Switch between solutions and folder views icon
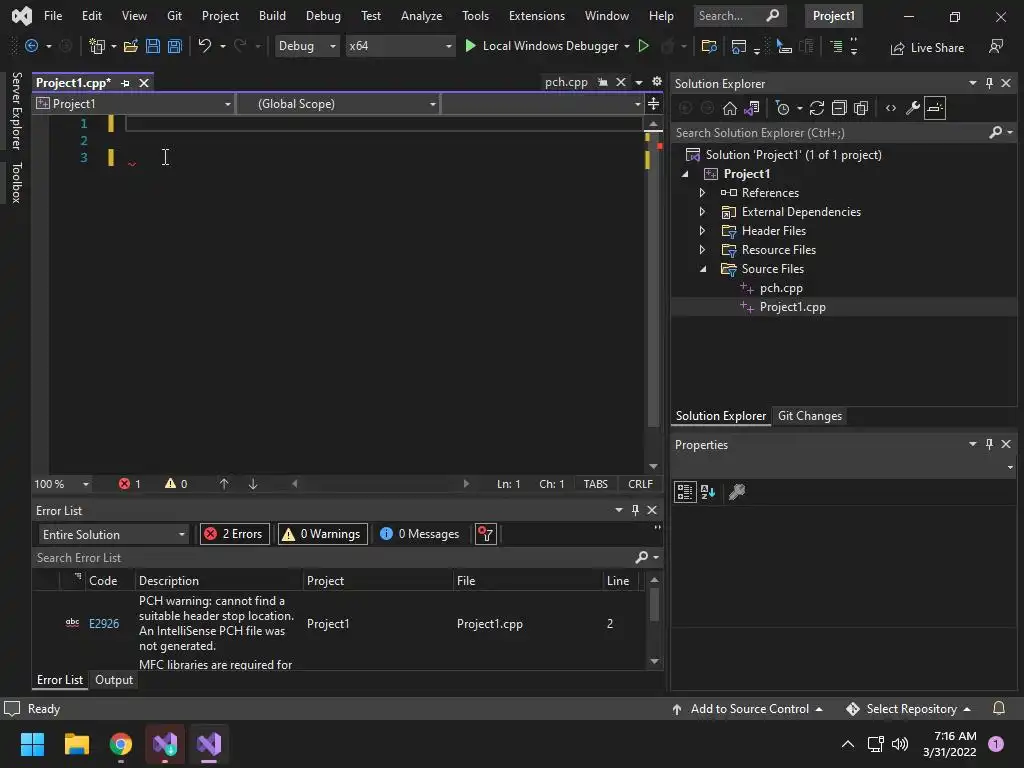This screenshot has height=768, width=1024. [x=752, y=108]
